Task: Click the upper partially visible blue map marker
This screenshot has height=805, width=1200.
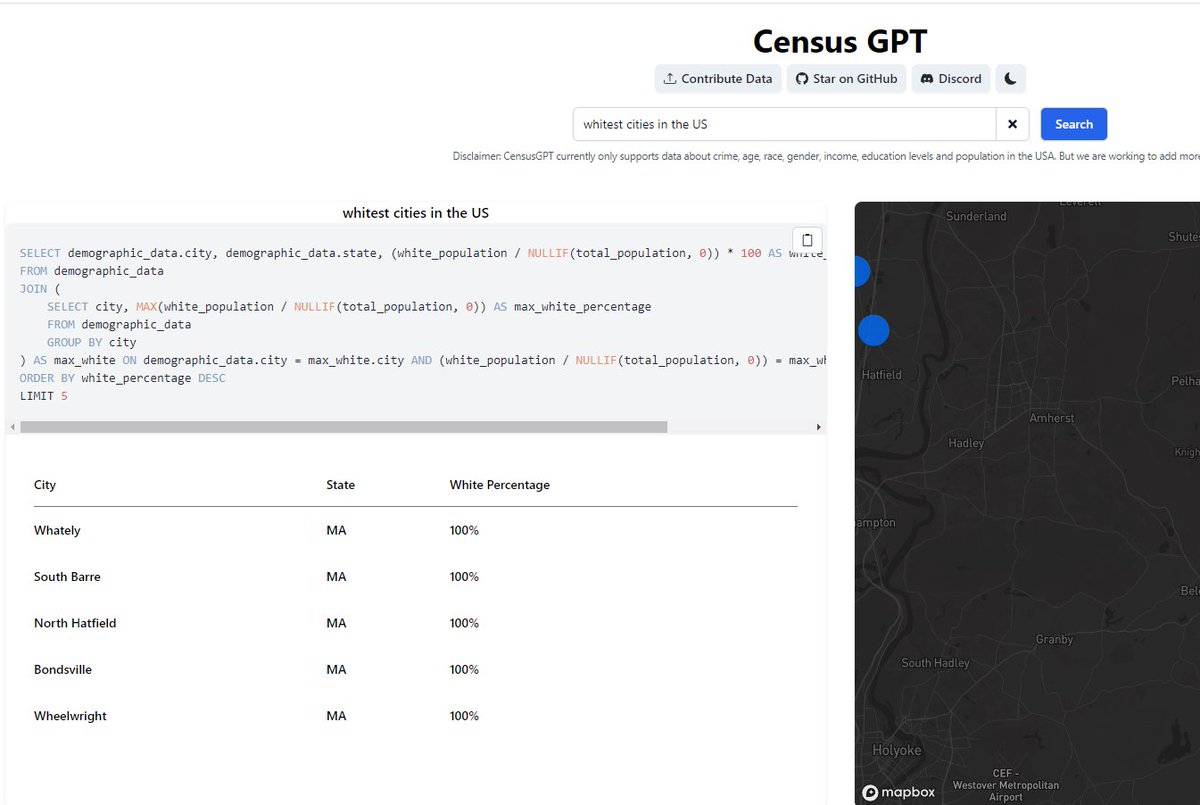Action: tap(861, 271)
